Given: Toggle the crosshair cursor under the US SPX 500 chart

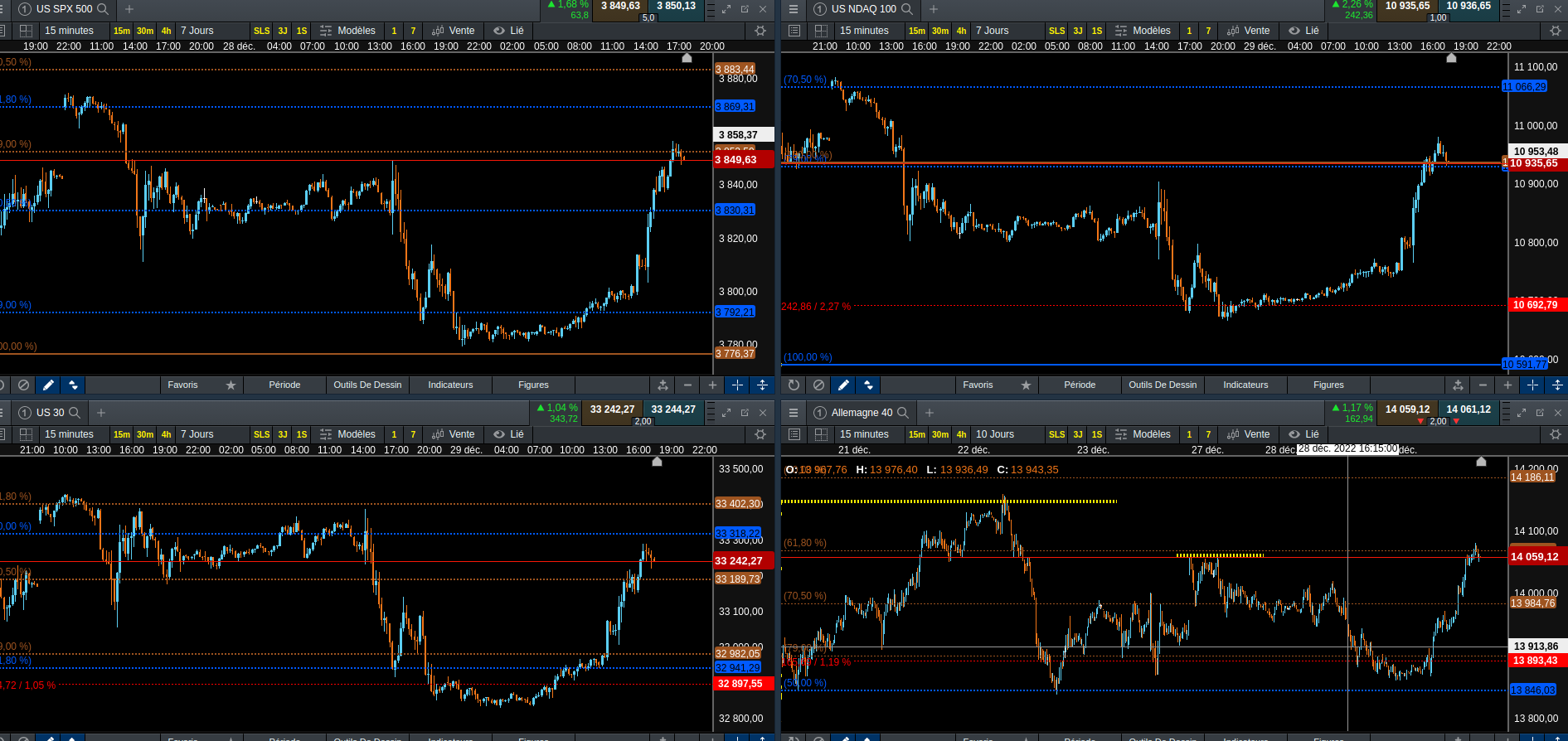Looking at the screenshot, I should pyautogui.click(x=737, y=385).
